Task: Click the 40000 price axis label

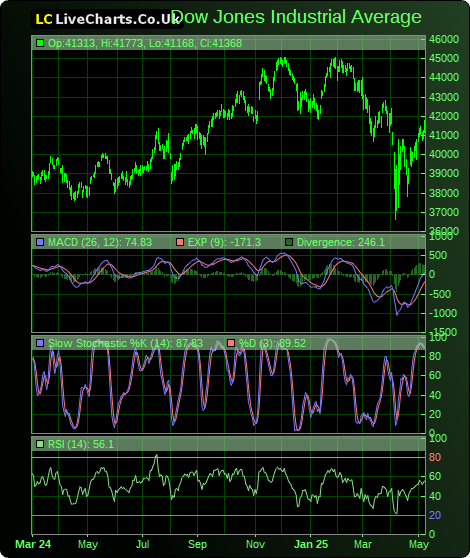Action: click(444, 154)
